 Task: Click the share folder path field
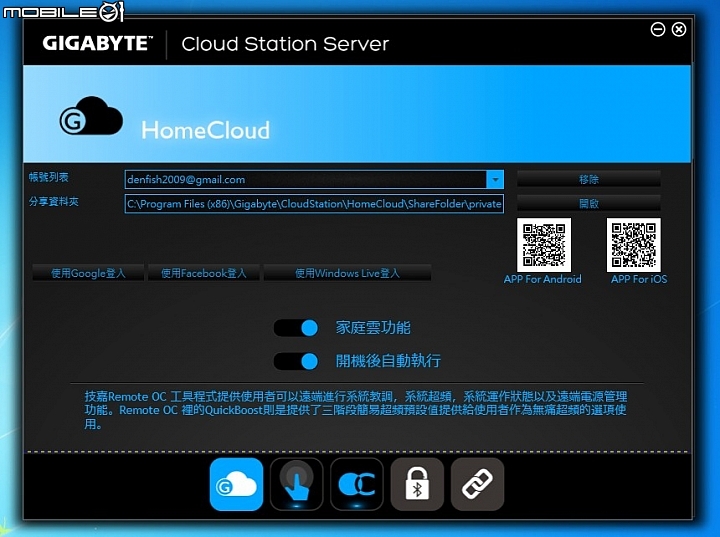(x=314, y=204)
